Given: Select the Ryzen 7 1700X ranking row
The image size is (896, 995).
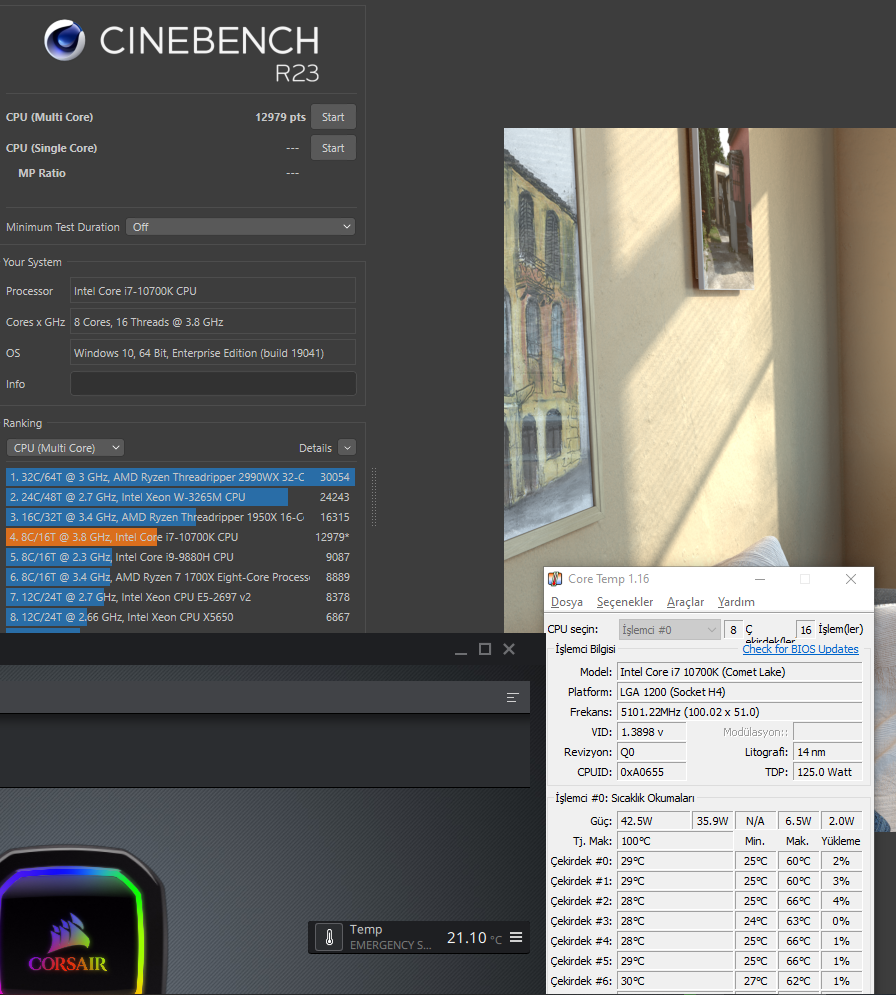Looking at the screenshot, I should point(180,577).
